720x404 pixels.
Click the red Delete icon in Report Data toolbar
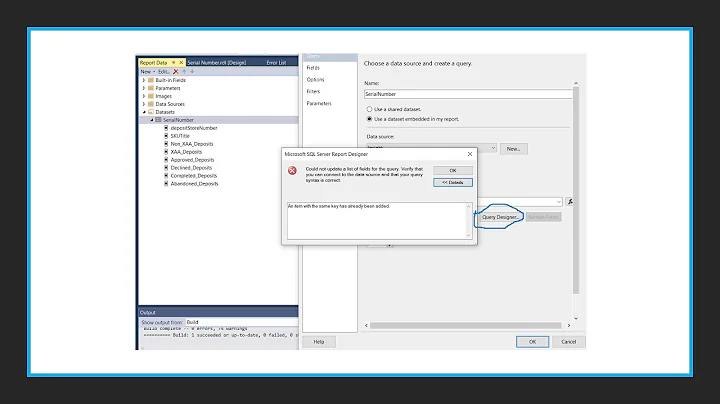175,72
